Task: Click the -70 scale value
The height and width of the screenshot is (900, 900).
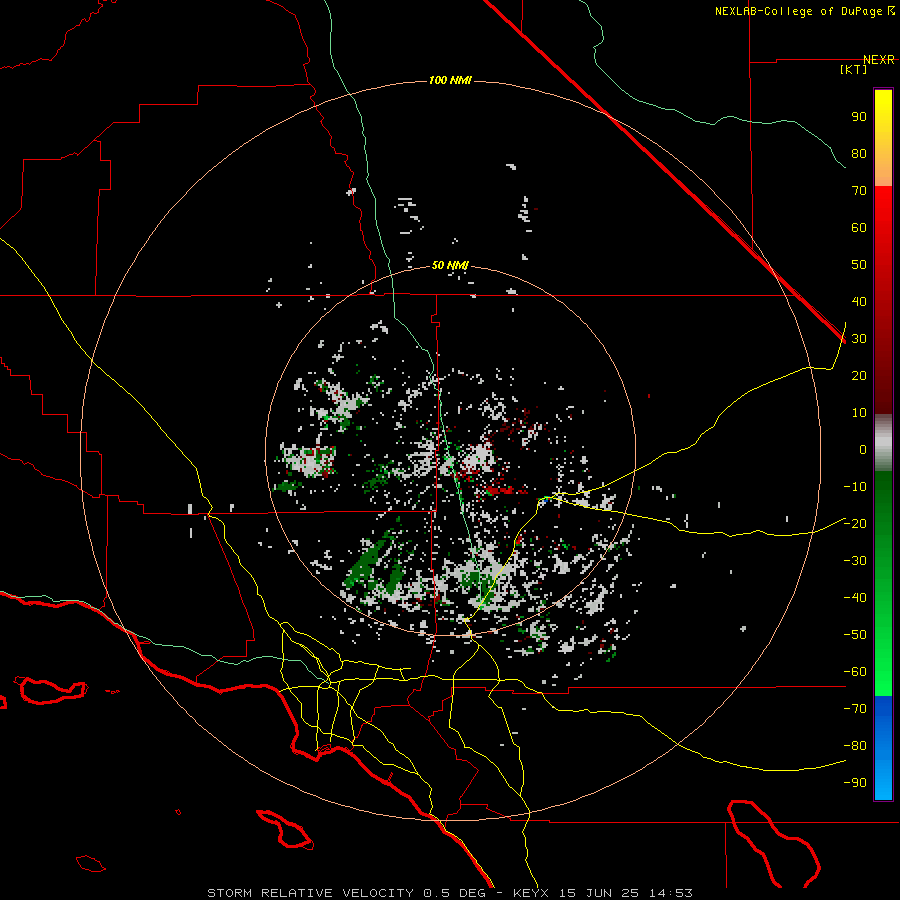Action: coord(855,709)
